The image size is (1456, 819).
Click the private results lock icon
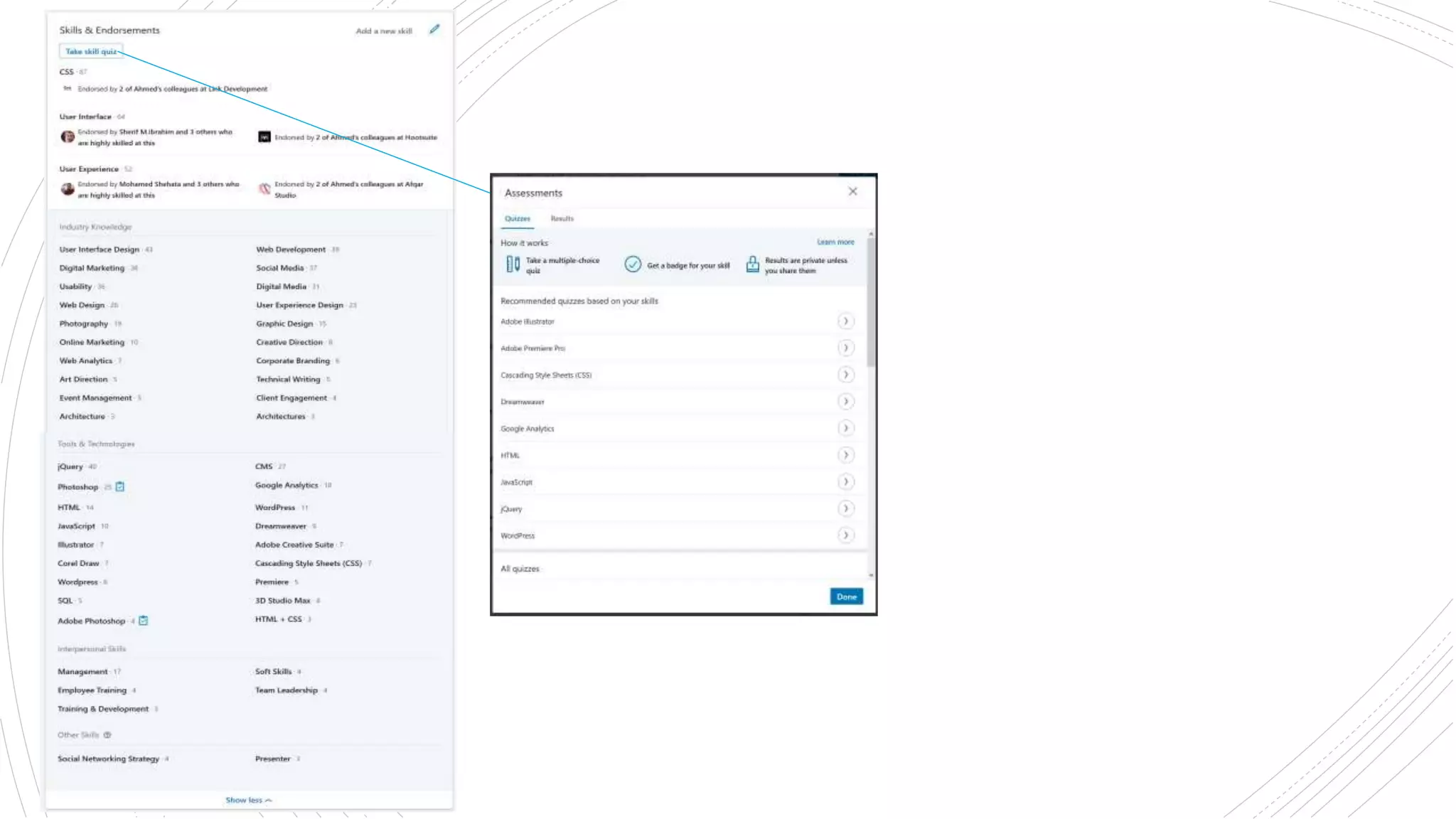point(752,264)
